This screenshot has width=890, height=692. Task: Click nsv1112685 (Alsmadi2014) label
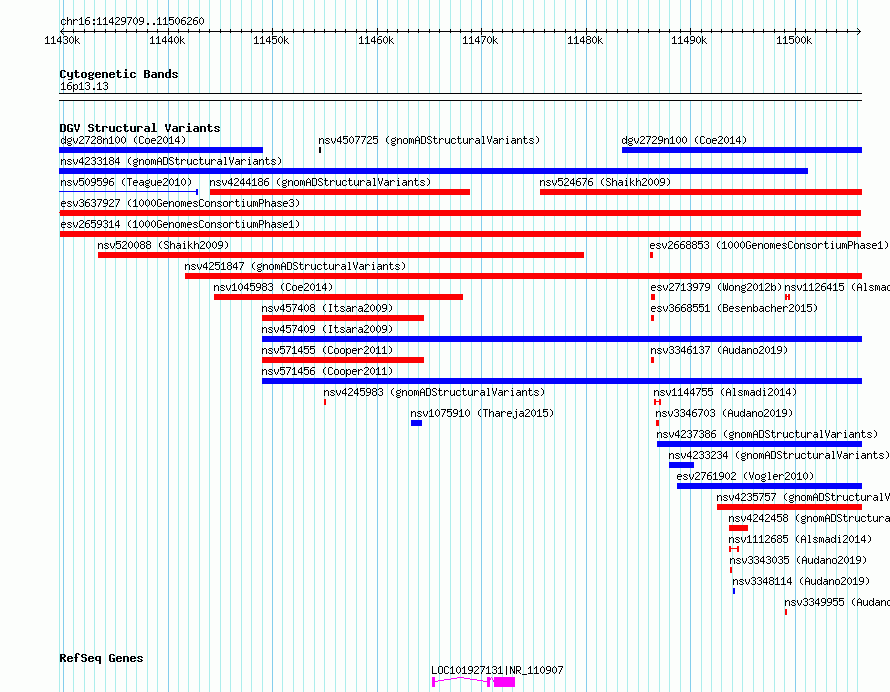pyautogui.click(x=800, y=539)
